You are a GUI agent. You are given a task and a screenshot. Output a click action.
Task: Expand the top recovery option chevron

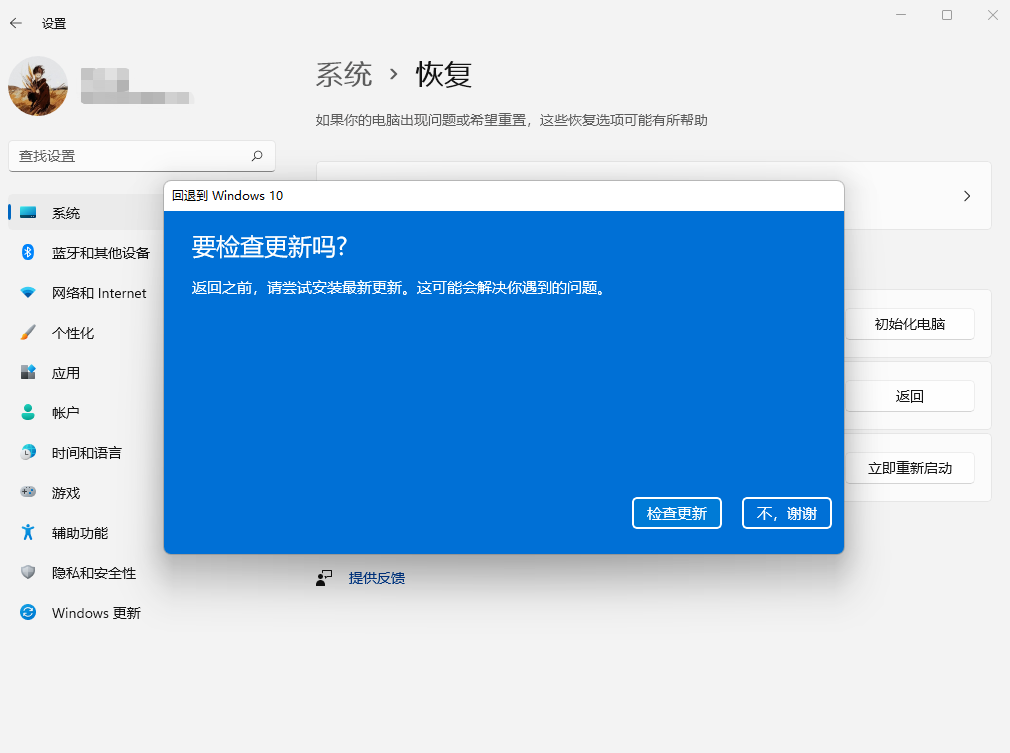pyautogui.click(x=966, y=196)
